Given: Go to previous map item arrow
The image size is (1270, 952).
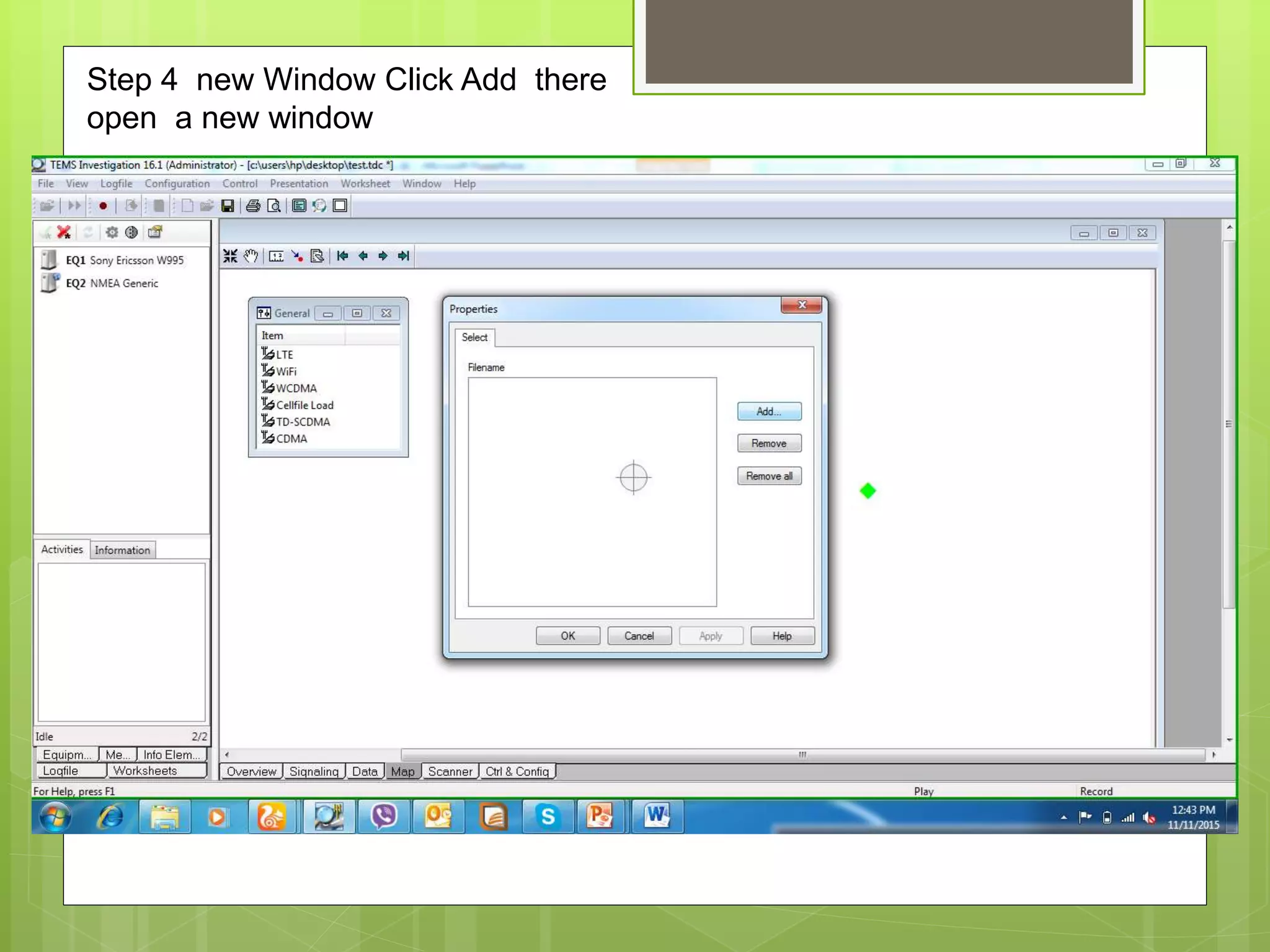Looking at the screenshot, I should (363, 256).
